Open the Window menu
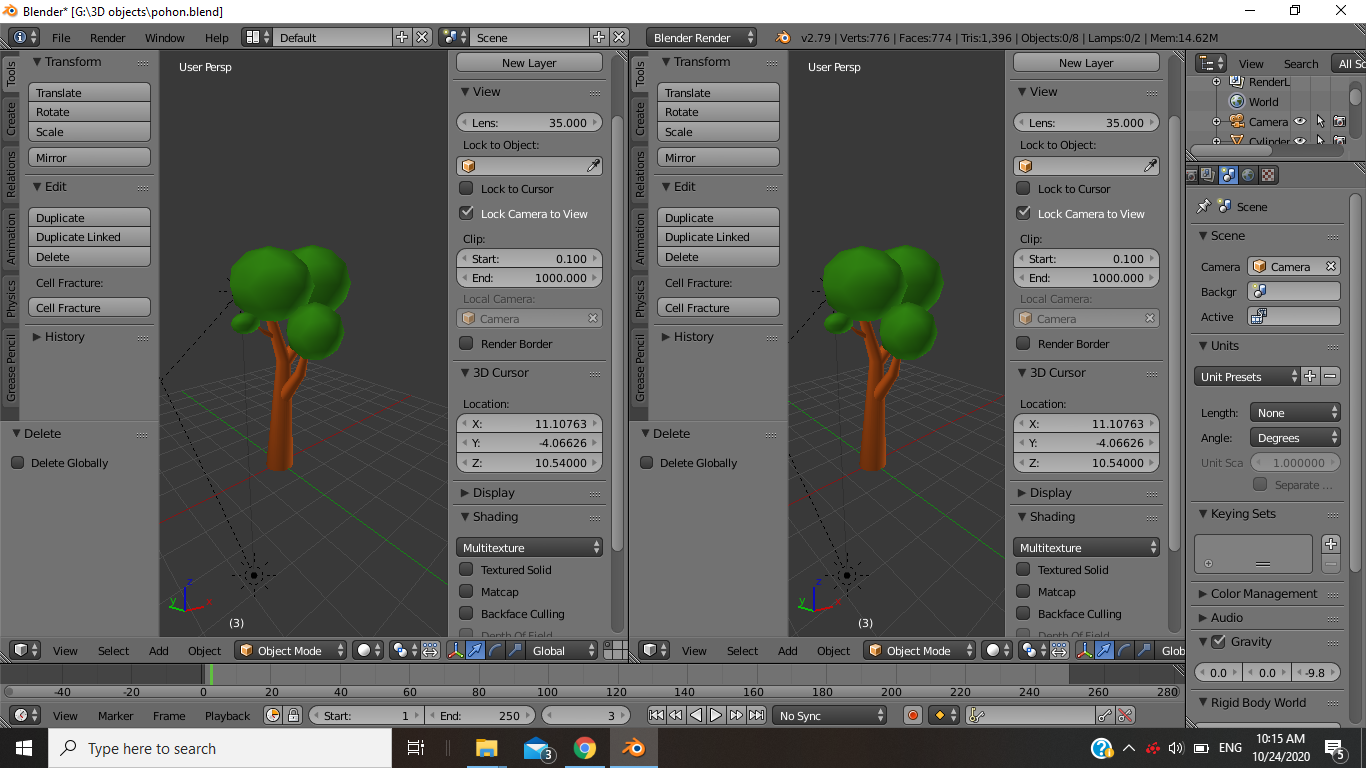 click(x=165, y=37)
